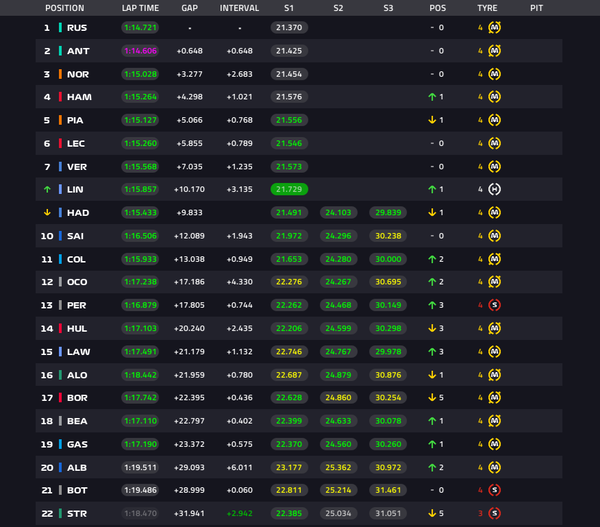
Task: Click the soft tyre icon for BOT
Action: [x=494, y=490]
